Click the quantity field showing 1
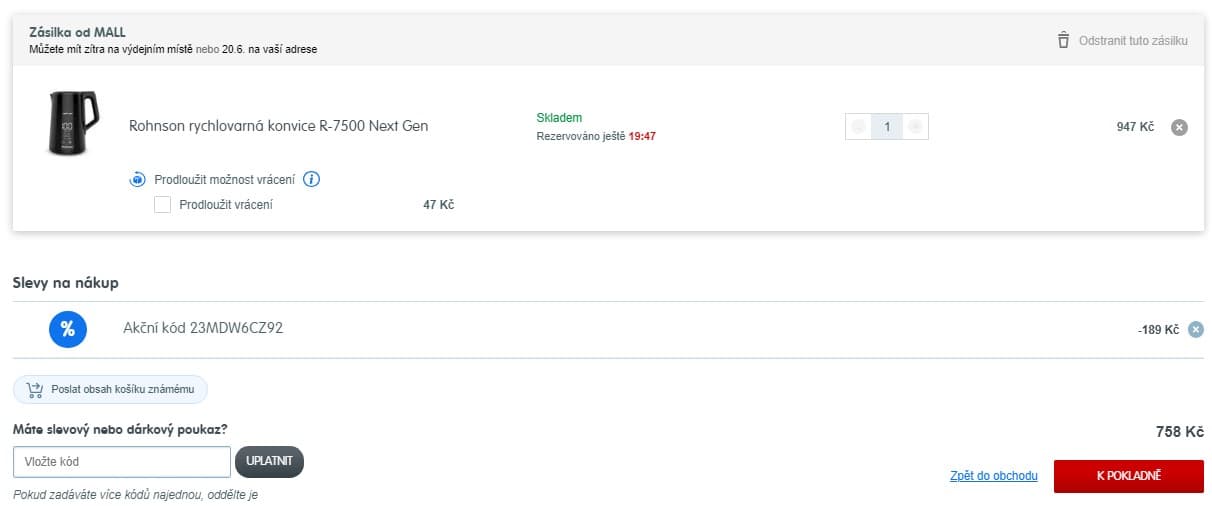 pos(887,127)
